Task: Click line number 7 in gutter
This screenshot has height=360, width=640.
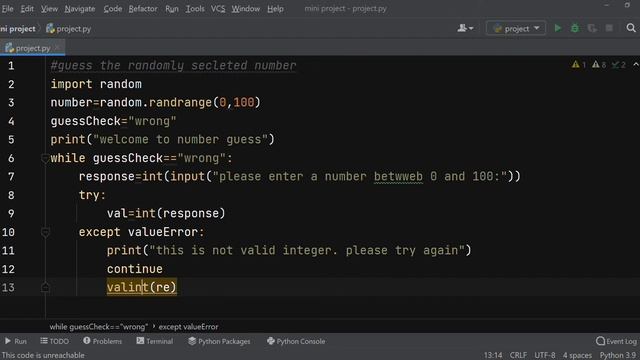Action: tap(11, 177)
